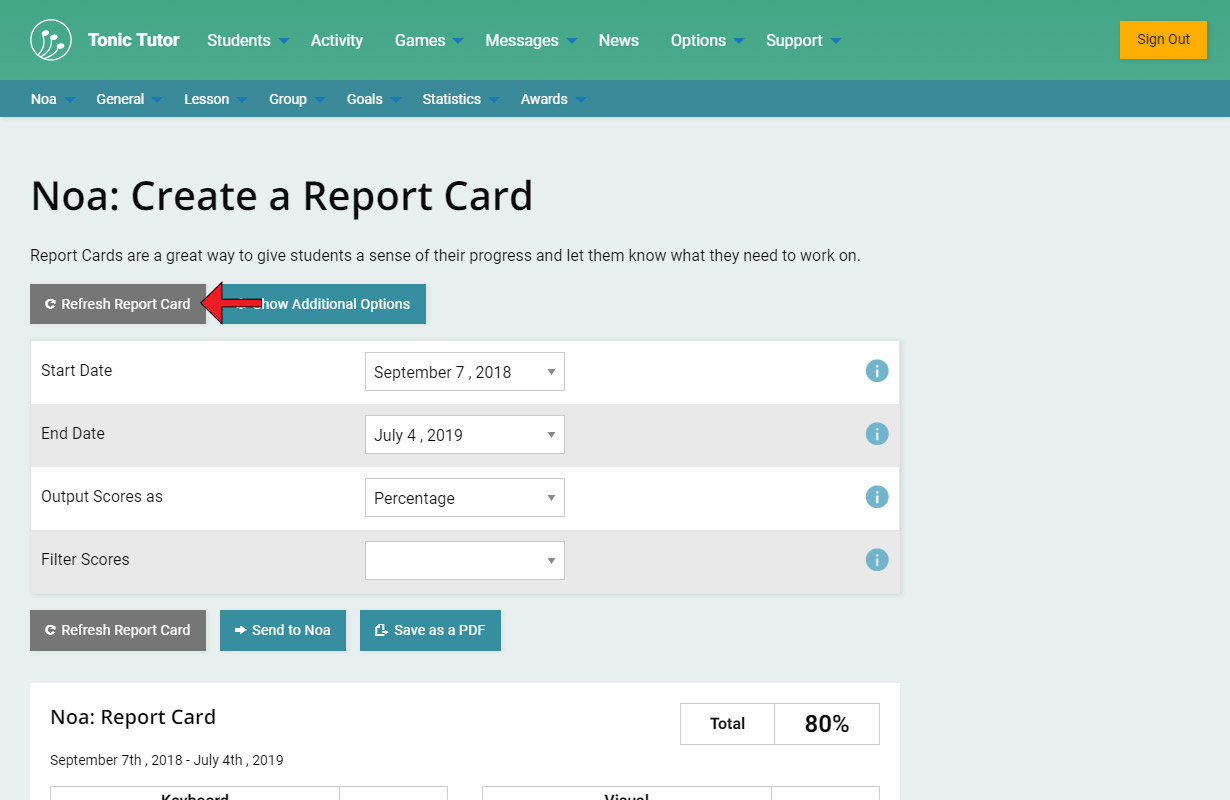Viewport: 1230px width, 800px height.
Task: Open the empty Filter Scores dropdown
Action: pos(464,561)
